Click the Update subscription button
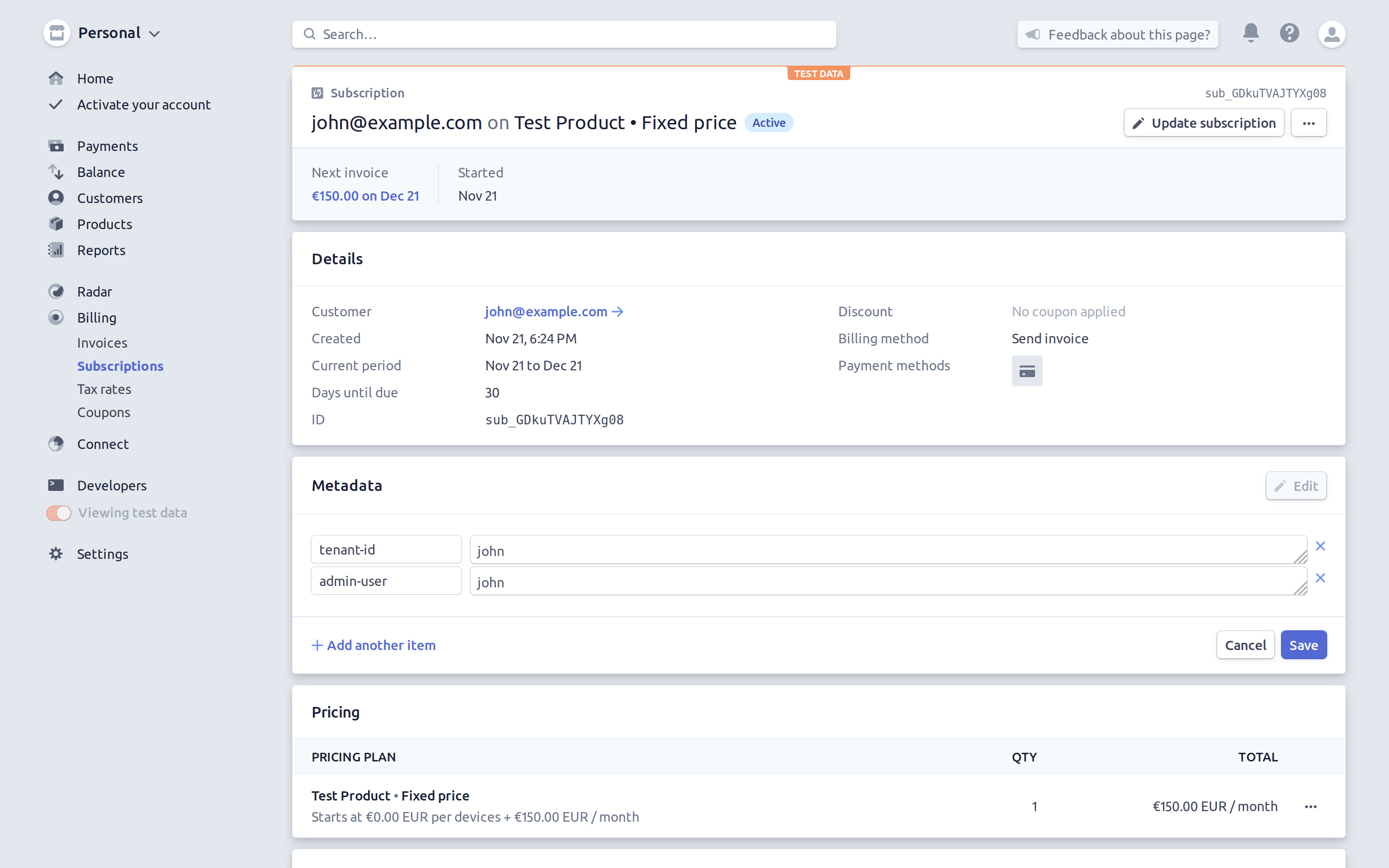Screen dimensions: 1389x868 coord(1204,122)
